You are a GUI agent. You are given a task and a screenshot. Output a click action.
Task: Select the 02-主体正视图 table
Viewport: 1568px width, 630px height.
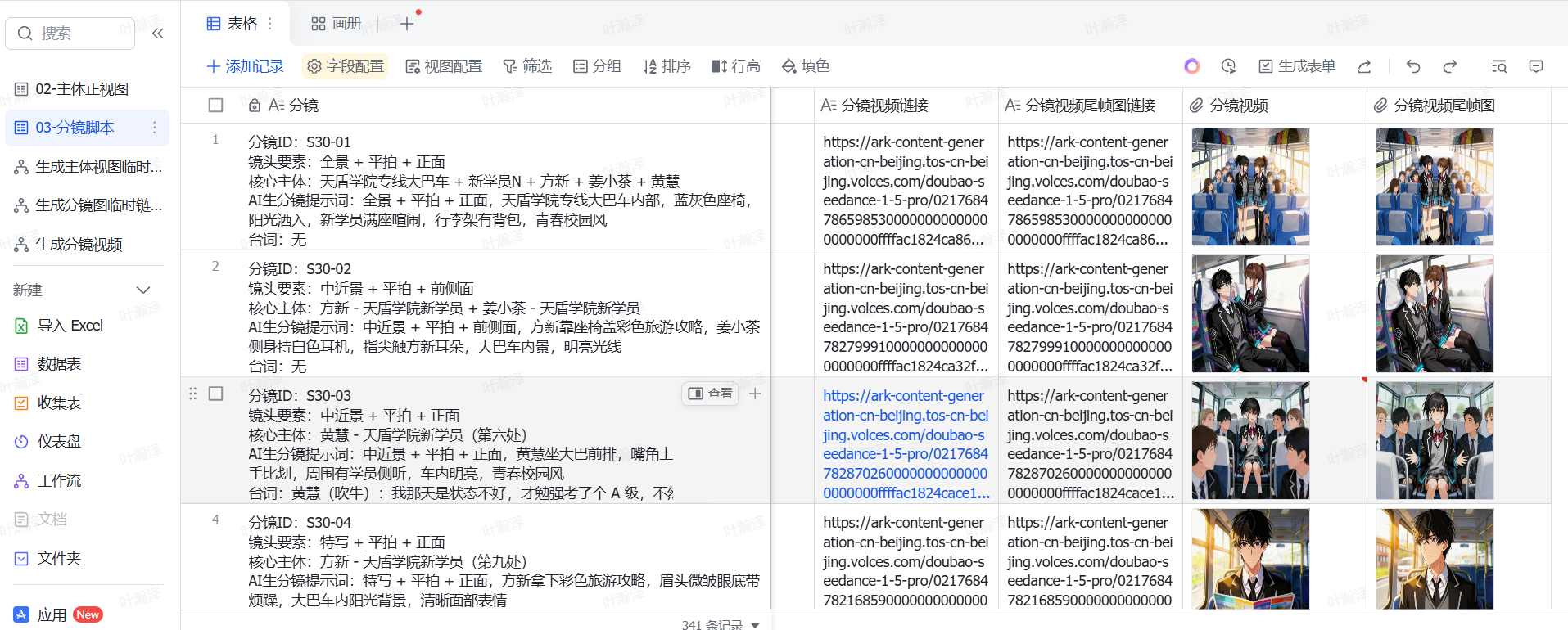tap(82, 89)
